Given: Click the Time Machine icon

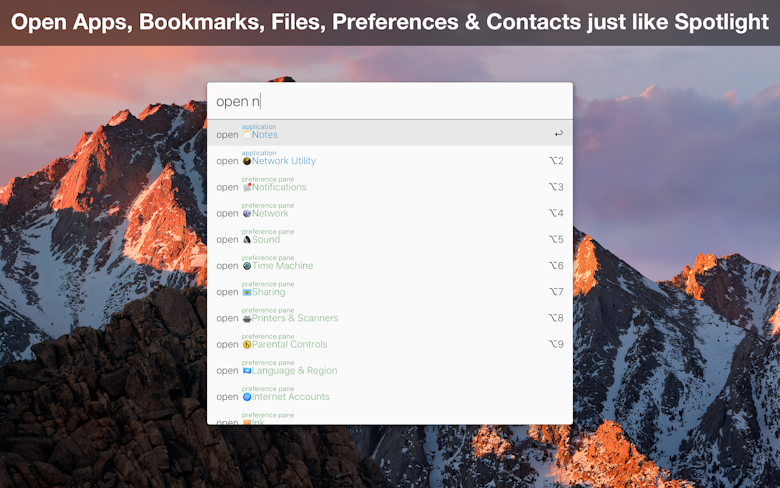Looking at the screenshot, I should 247,266.
